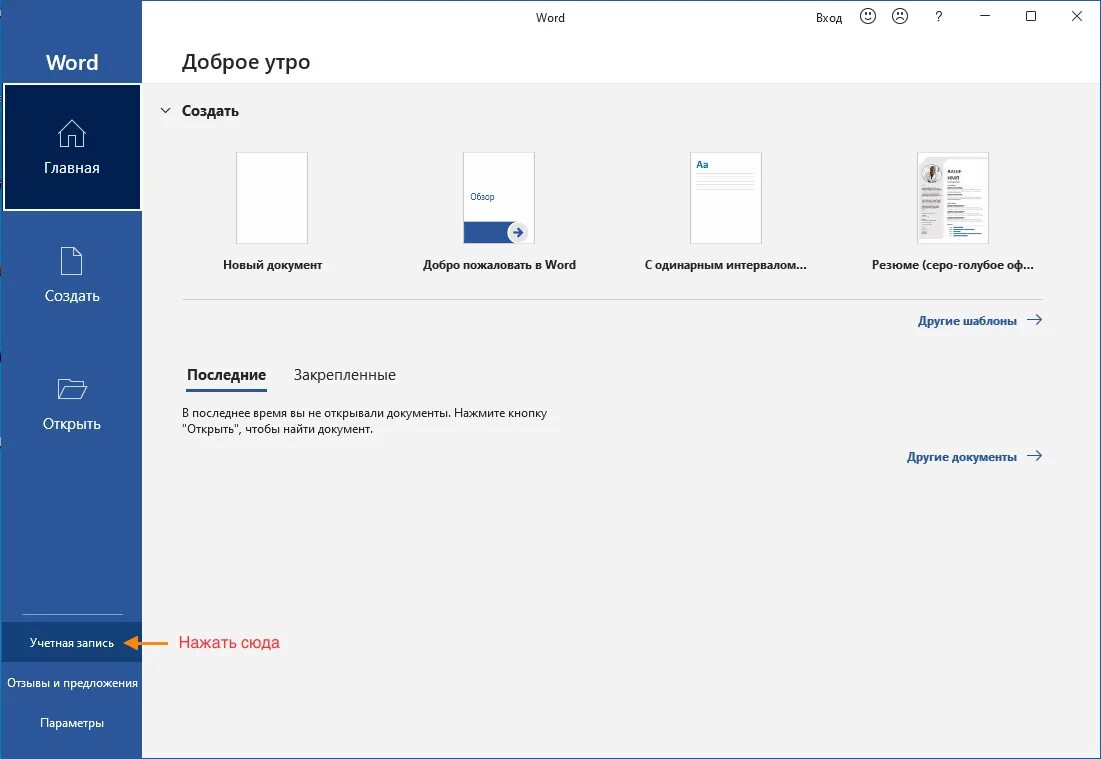This screenshot has width=1101, height=759.
Task: Open the Создать new document section in sidebar
Action: coord(72,275)
